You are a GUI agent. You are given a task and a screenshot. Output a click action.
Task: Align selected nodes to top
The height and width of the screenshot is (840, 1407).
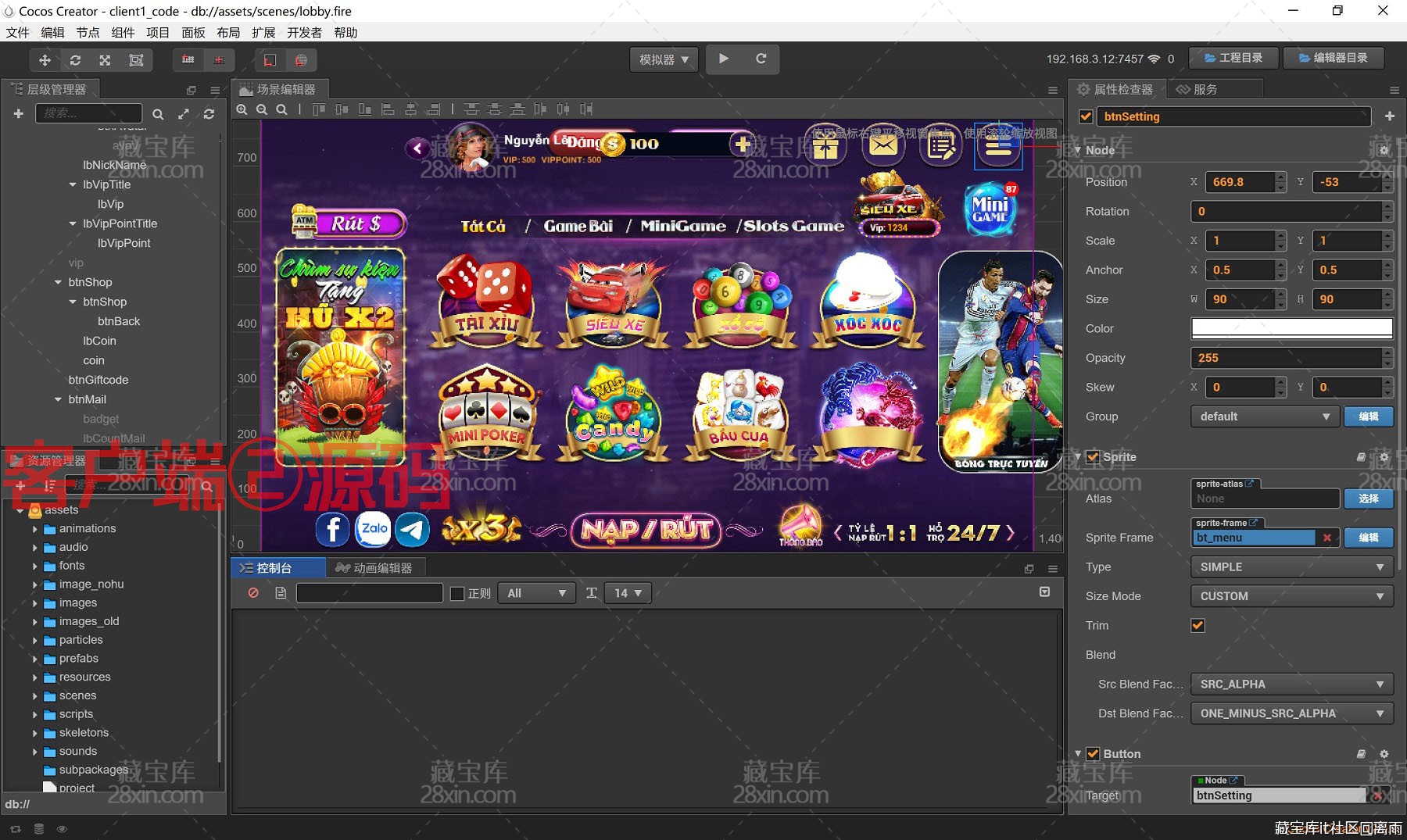(x=319, y=109)
